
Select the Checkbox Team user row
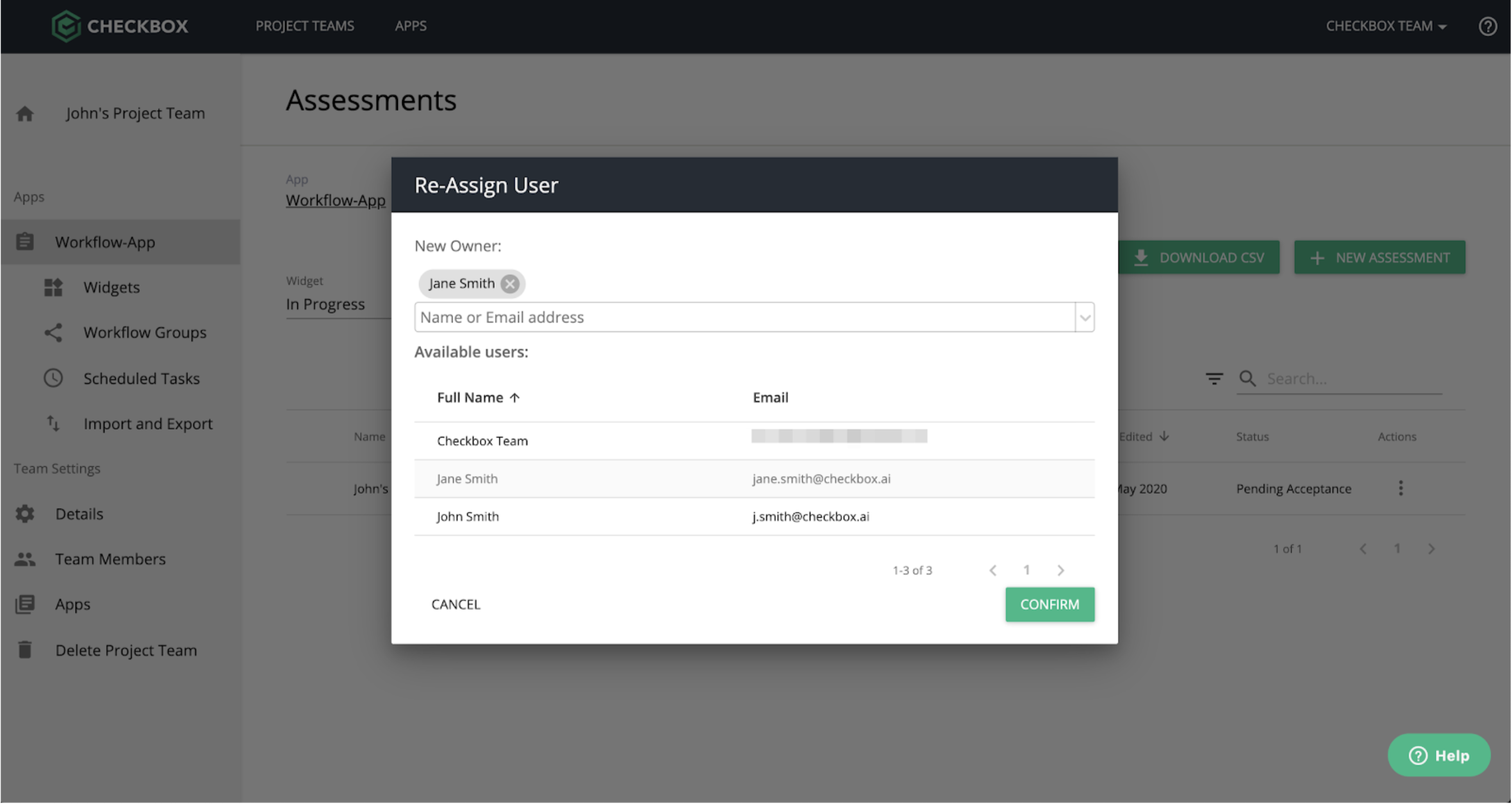point(754,441)
